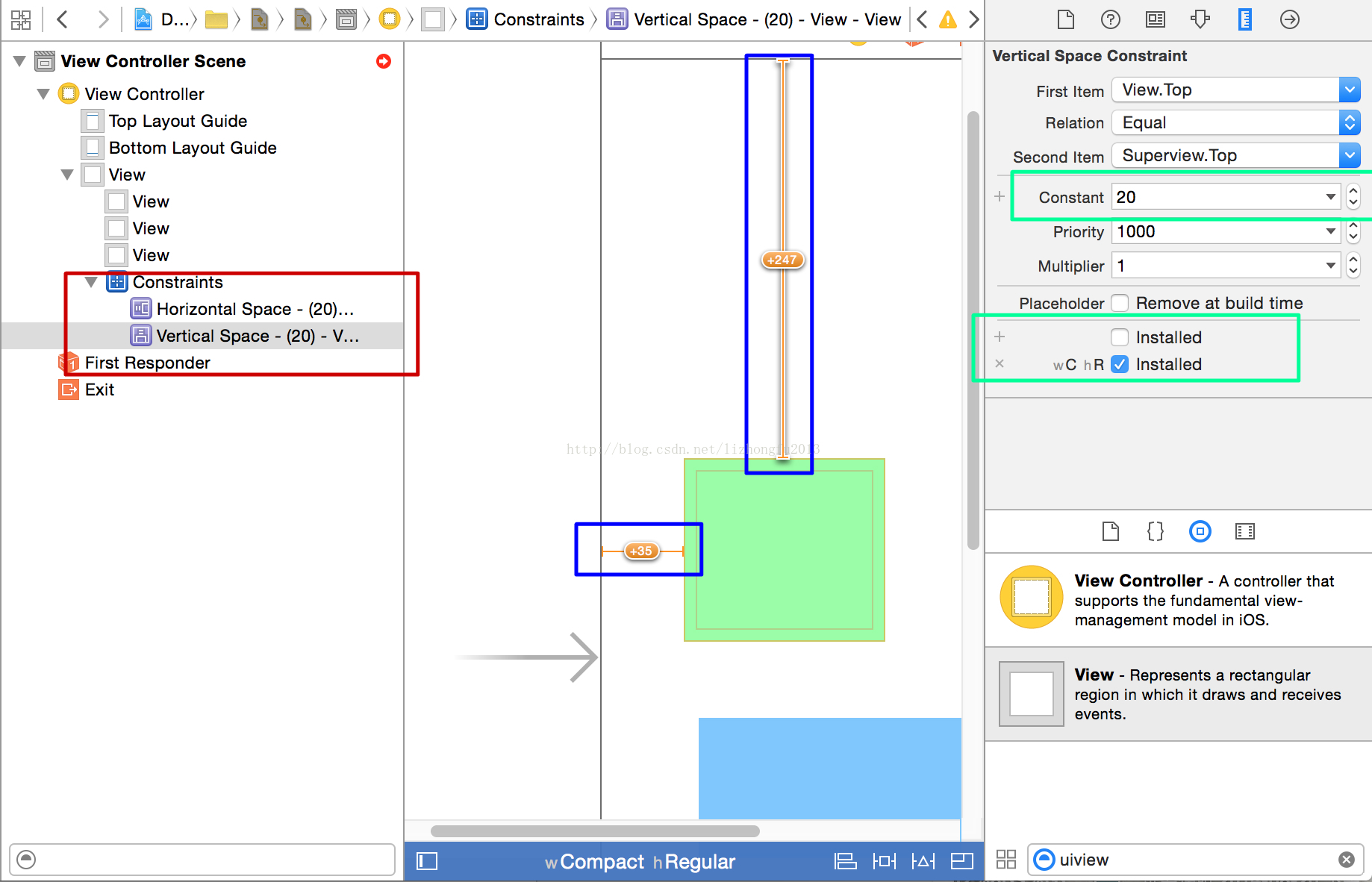Switch to the Attributes inspector
1372x882 pixels.
(1200, 19)
